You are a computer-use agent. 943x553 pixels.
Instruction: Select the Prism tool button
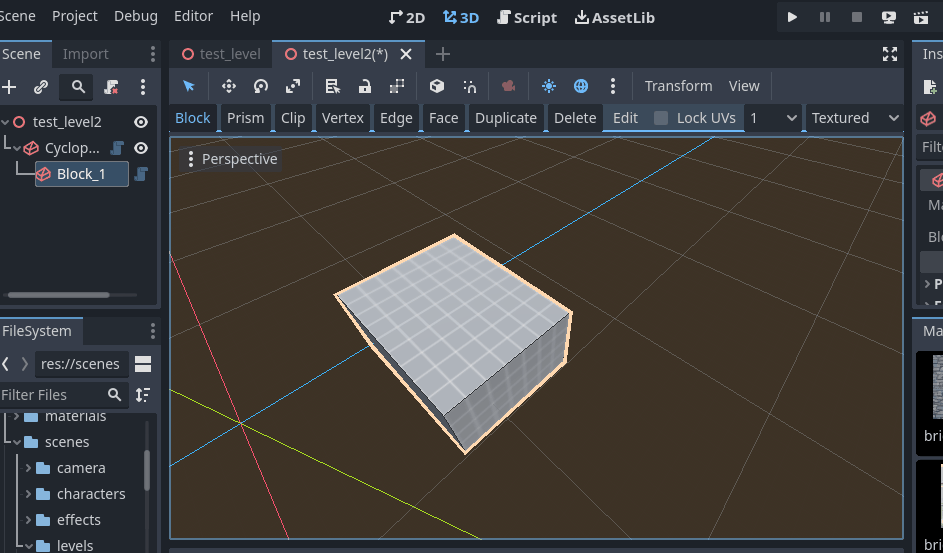point(245,118)
